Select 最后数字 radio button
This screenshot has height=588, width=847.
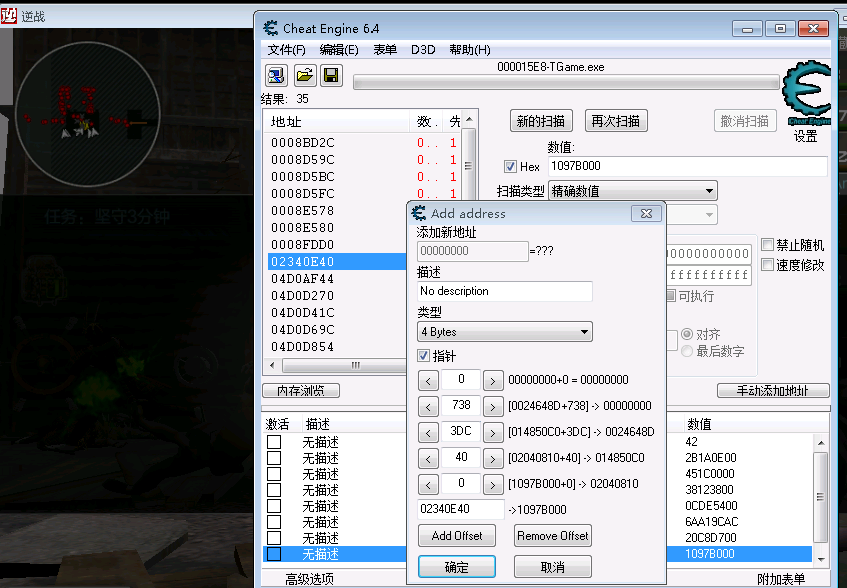687,351
